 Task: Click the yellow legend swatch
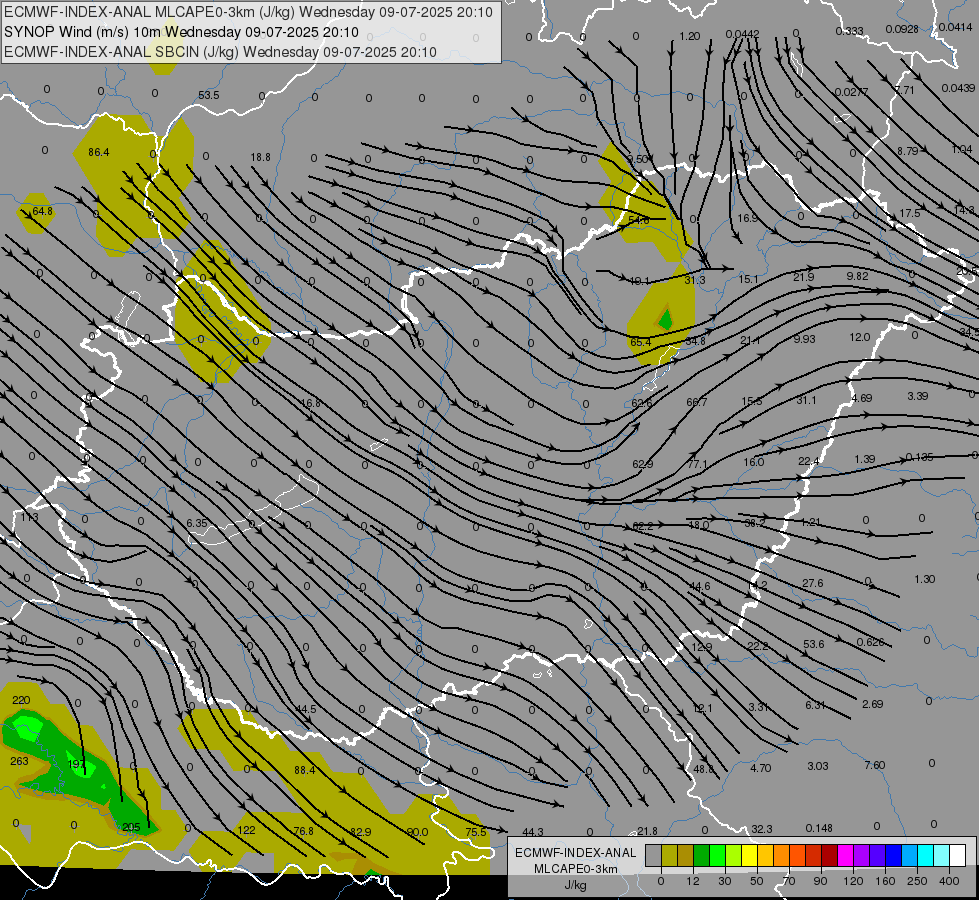coord(749,855)
